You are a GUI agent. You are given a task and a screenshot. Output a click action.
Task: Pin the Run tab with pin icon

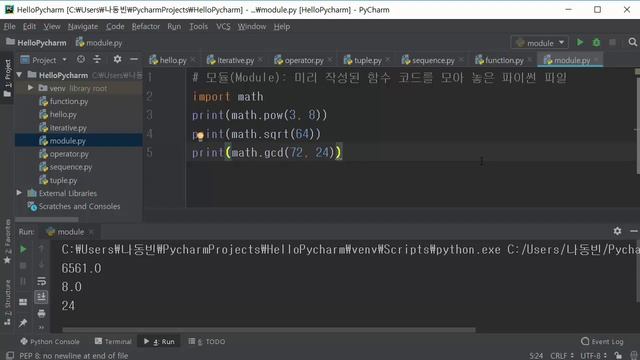(x=23, y=323)
